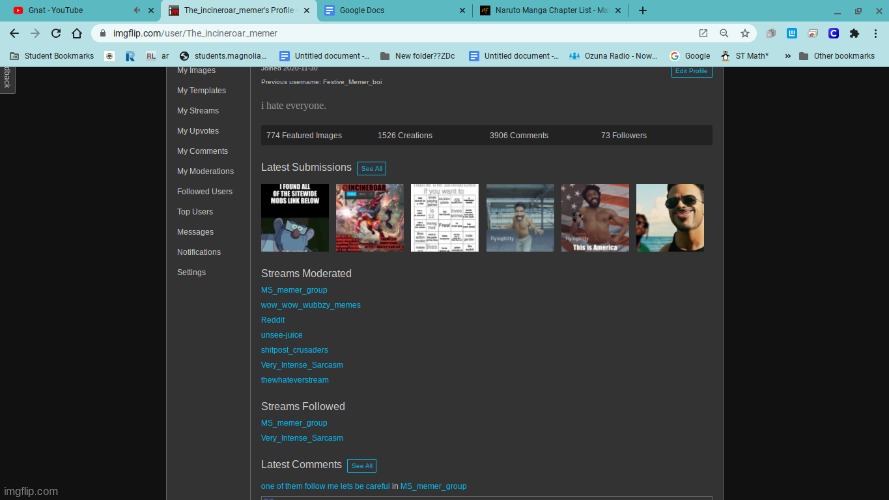
Task: Open My Templates in the sidebar
Action: coord(201,90)
